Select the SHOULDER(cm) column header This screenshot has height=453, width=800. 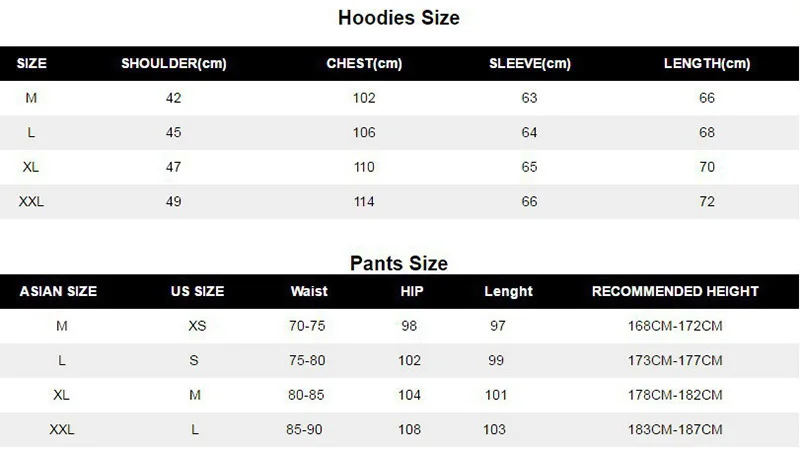173,63
